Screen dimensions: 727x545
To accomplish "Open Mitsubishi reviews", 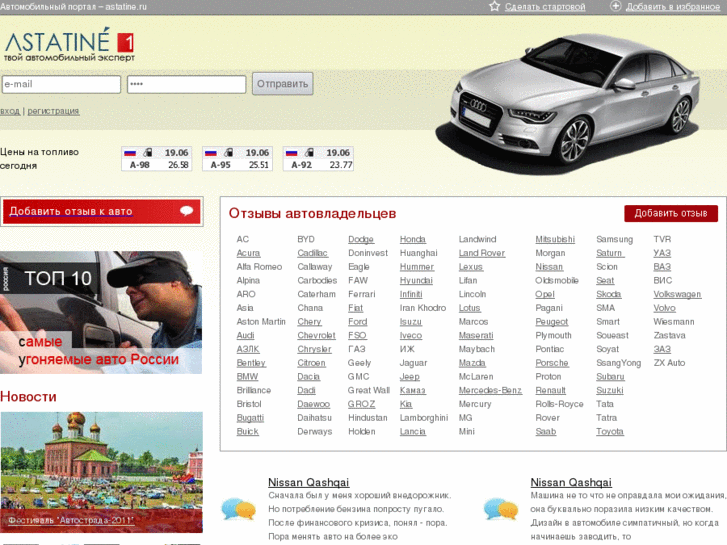I will point(555,239).
